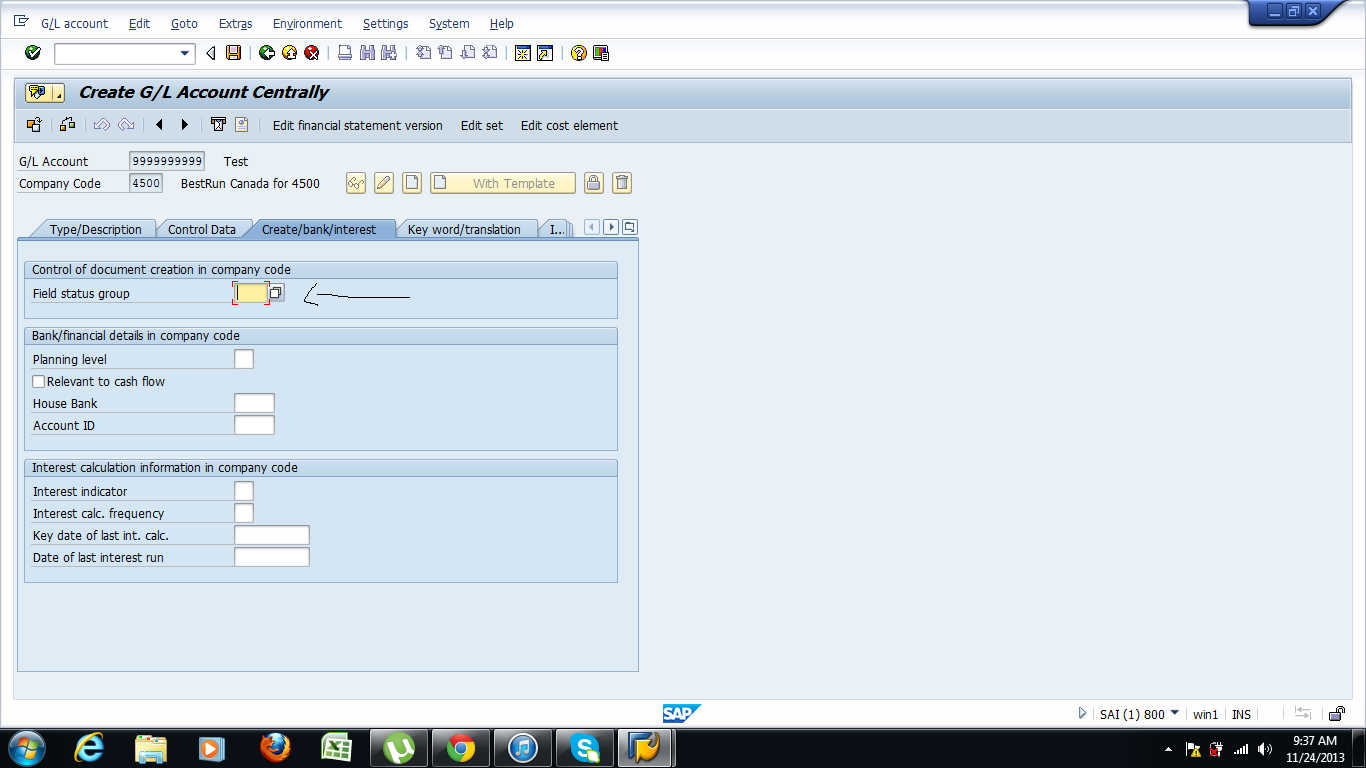Click the Create new session icon
The width and height of the screenshot is (1366, 768).
[521, 53]
